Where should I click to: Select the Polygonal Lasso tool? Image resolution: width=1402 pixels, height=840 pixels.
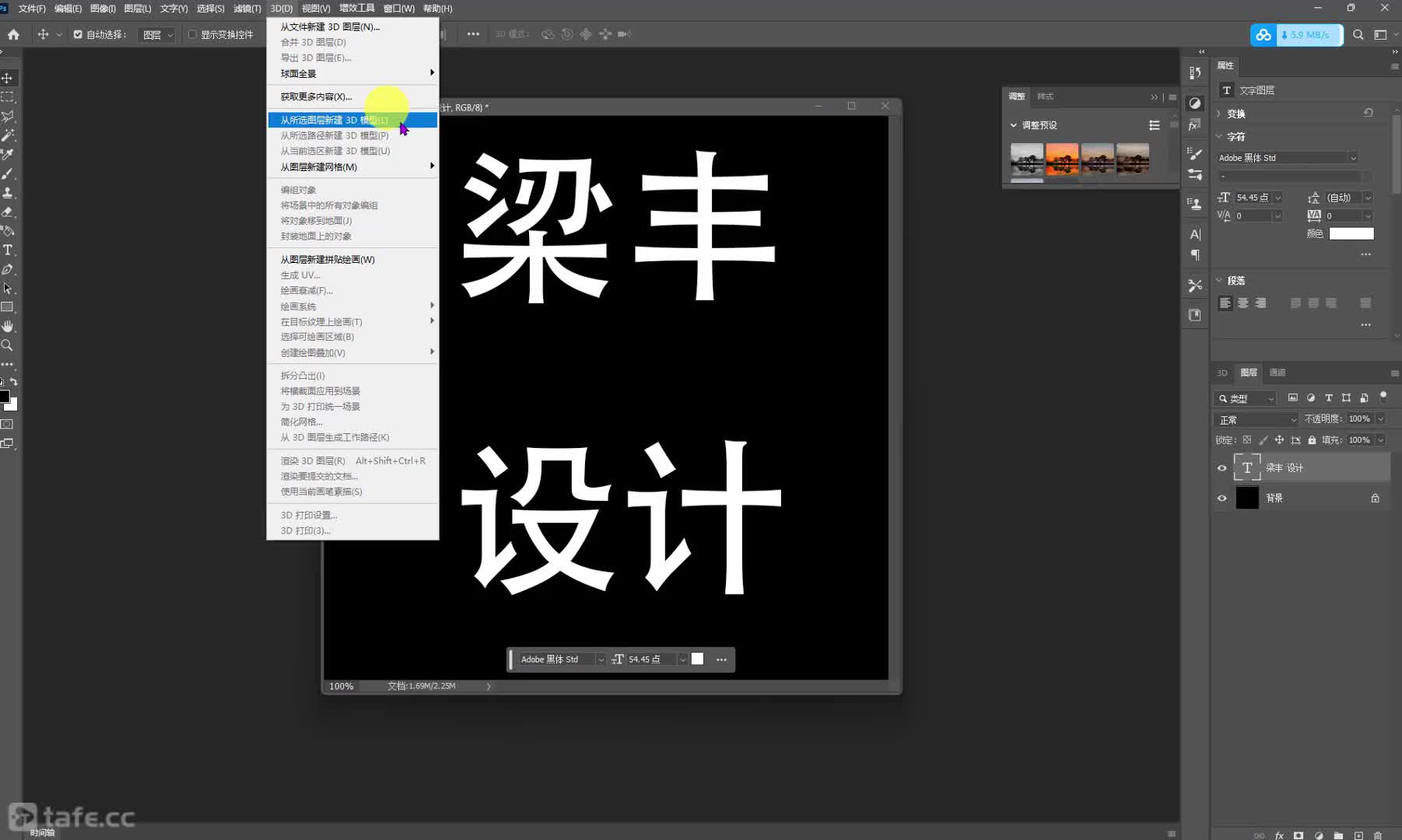(8, 116)
